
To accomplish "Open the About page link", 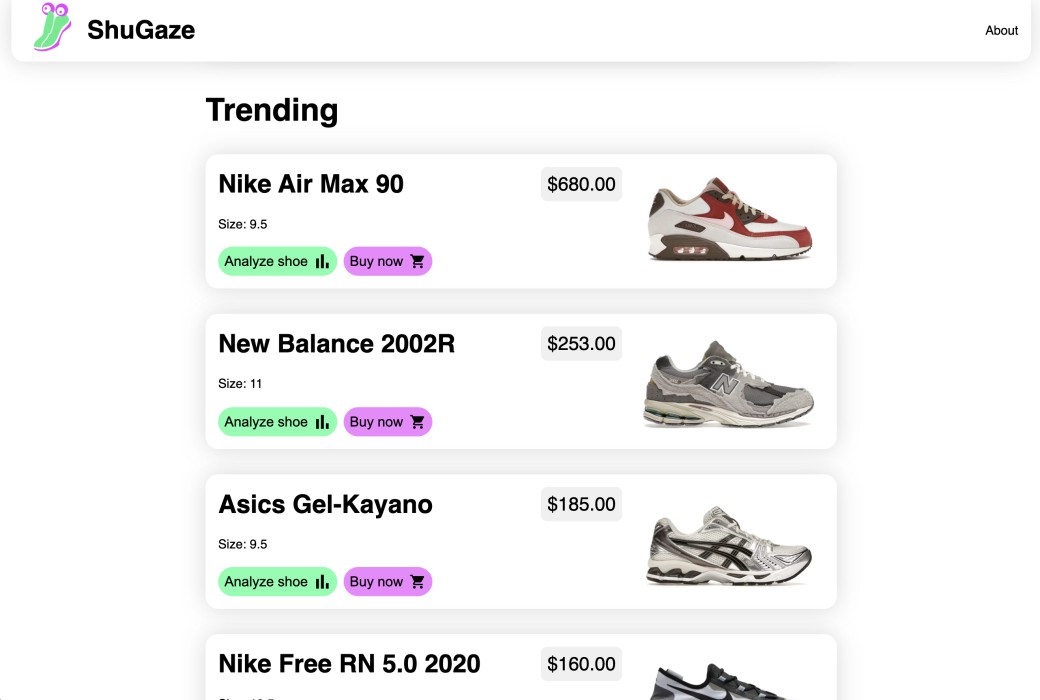I will (1001, 31).
